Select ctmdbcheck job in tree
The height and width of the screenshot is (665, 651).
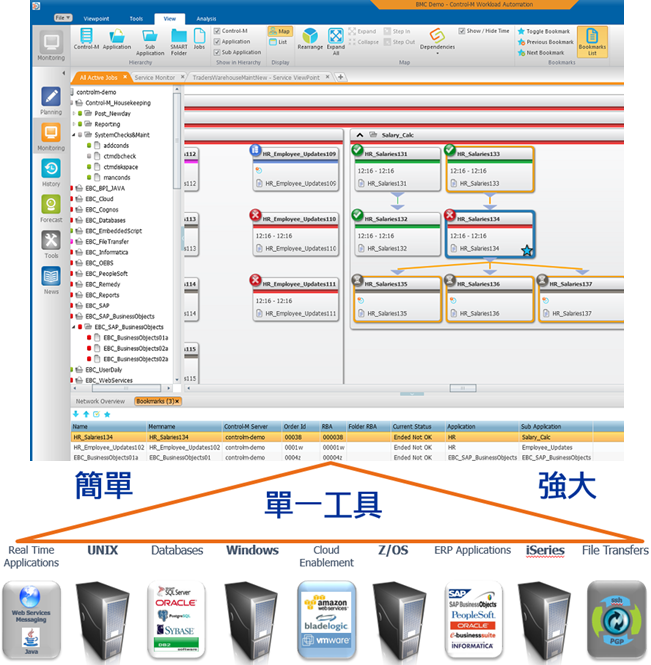pos(120,156)
